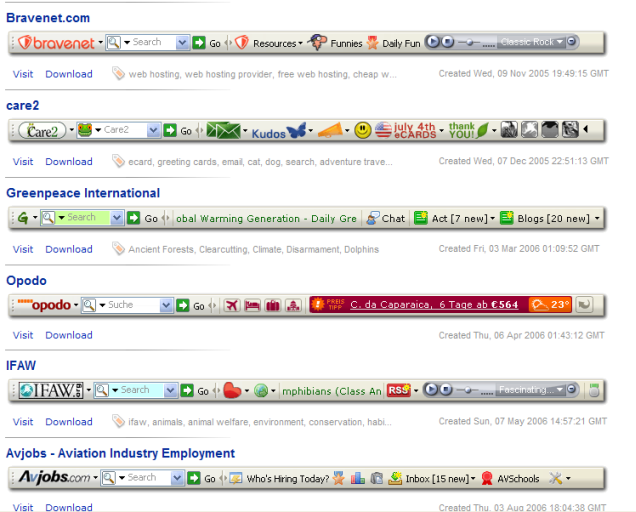Screen dimensions: 636x512
Task: Open the Blogs [20 new] dropdown
Action: coord(549,218)
